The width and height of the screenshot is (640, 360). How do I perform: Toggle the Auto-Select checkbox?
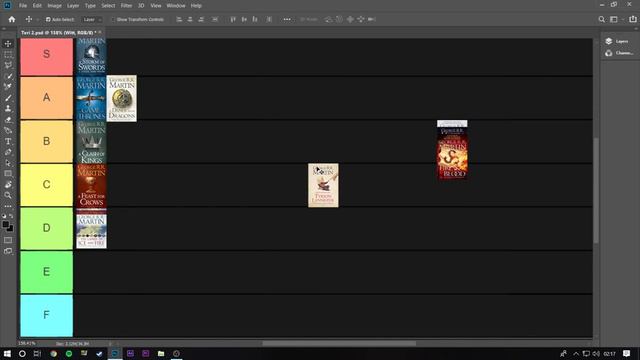[x=48, y=19]
